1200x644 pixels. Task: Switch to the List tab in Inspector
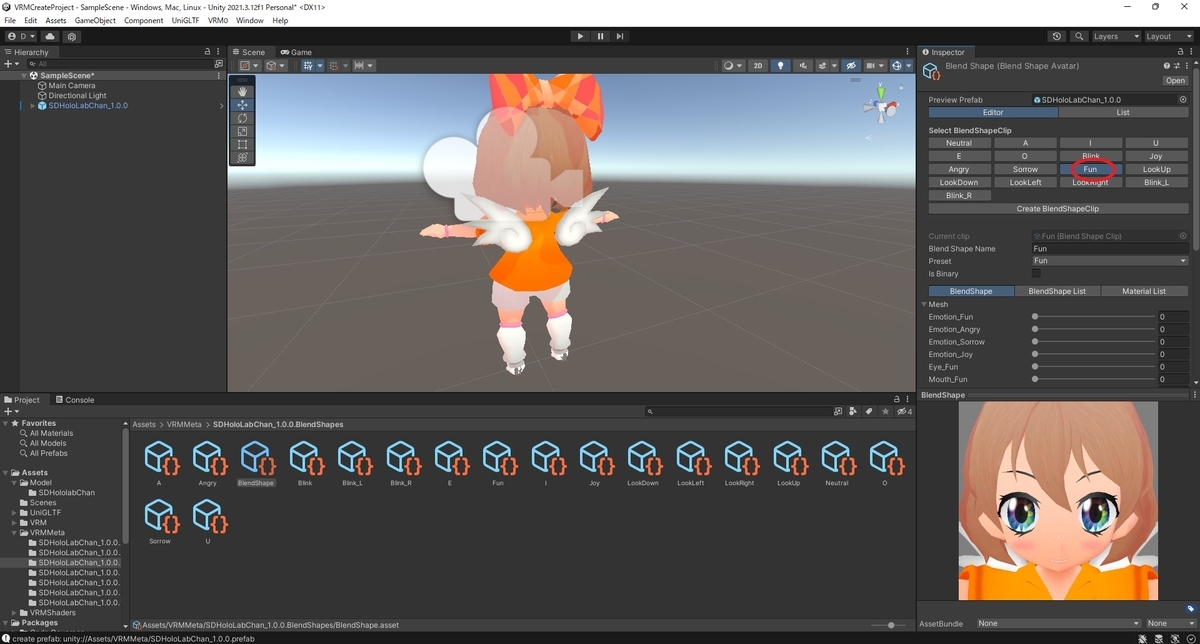point(1123,113)
